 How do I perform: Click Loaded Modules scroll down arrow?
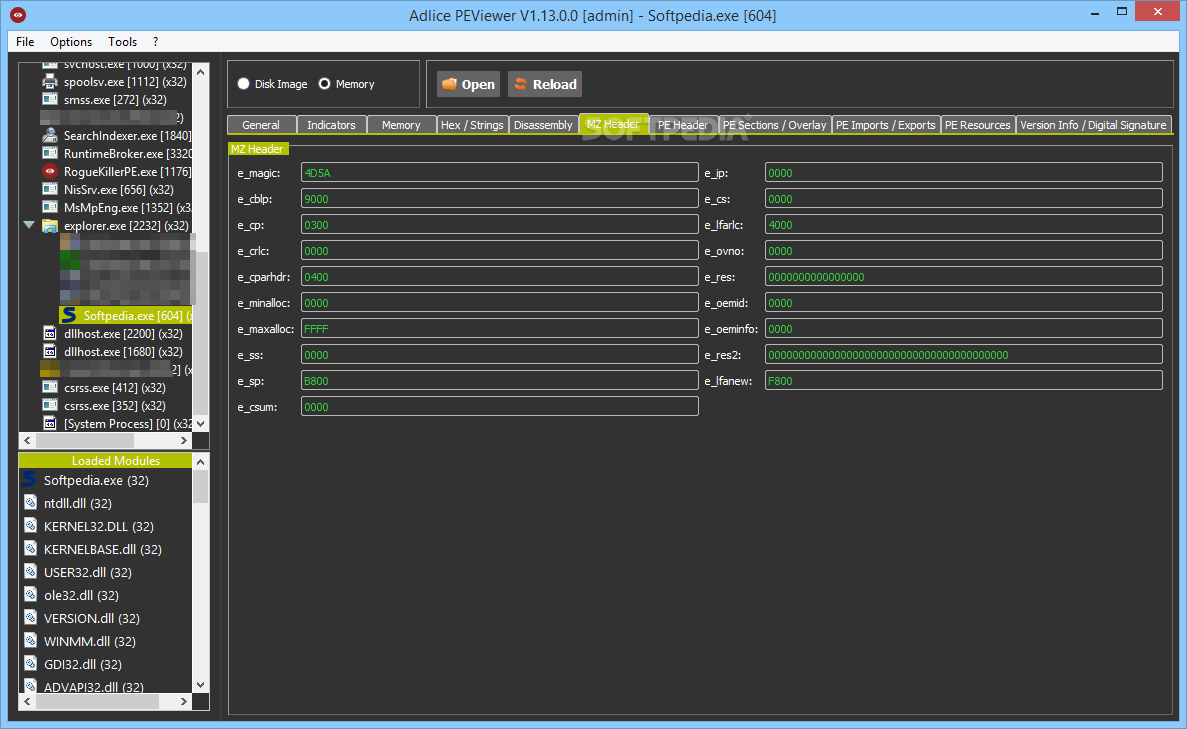[201, 684]
